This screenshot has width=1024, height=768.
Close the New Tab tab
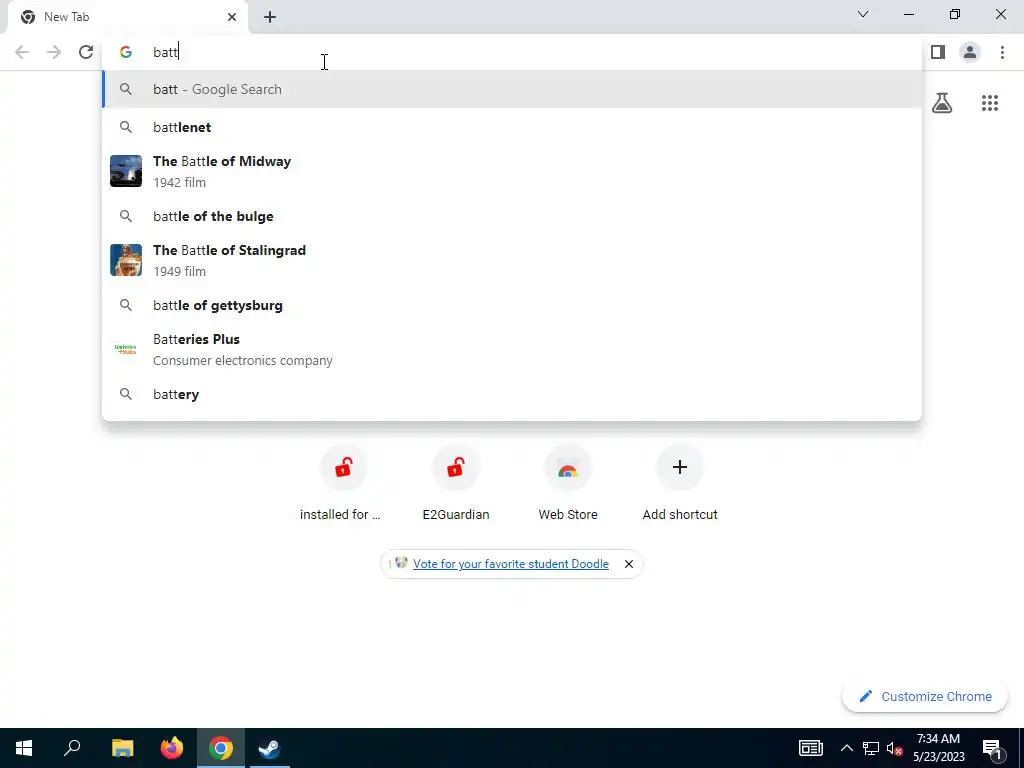point(231,17)
